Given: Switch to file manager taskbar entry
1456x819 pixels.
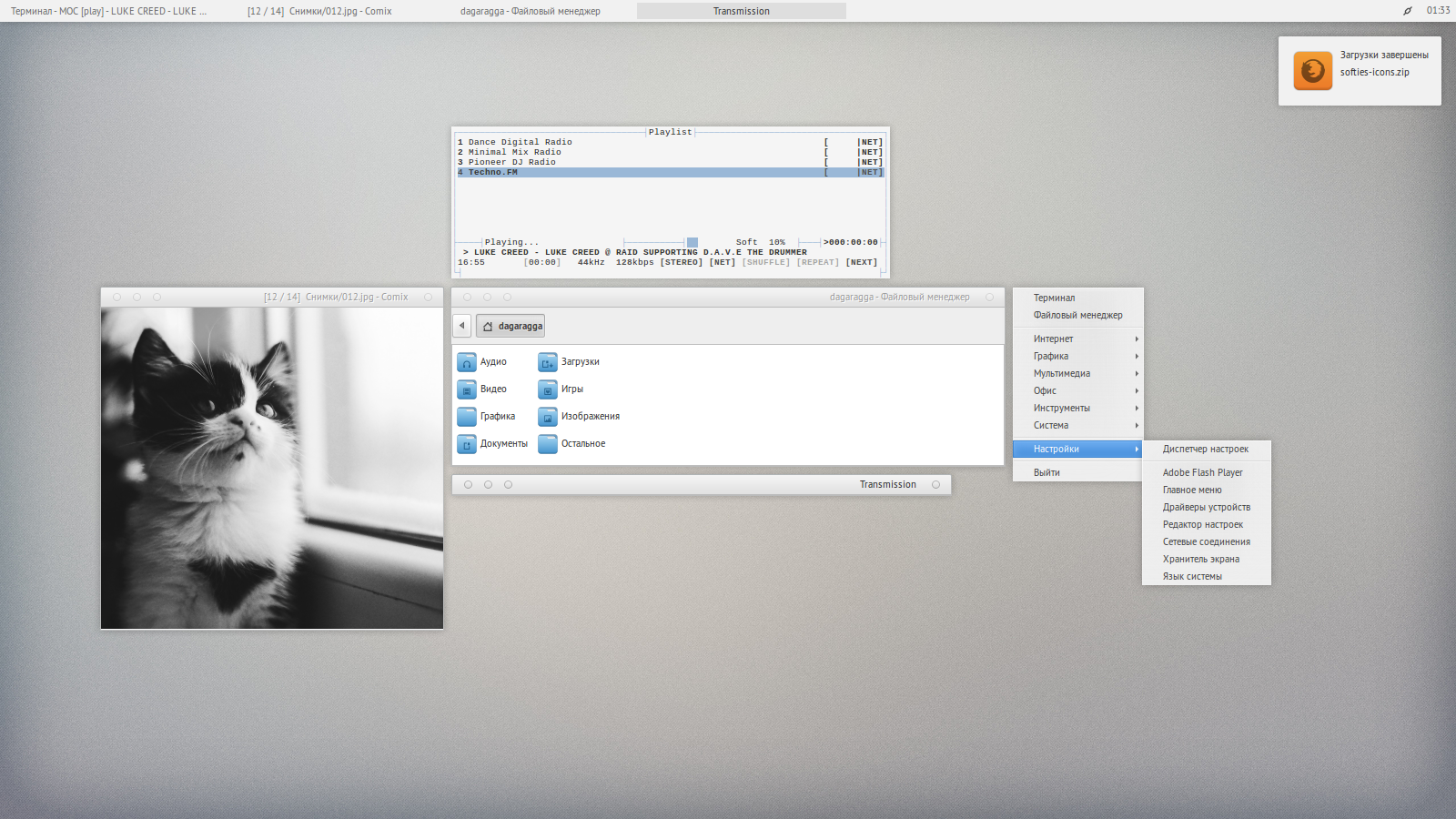Looking at the screenshot, I should click(x=531, y=11).
